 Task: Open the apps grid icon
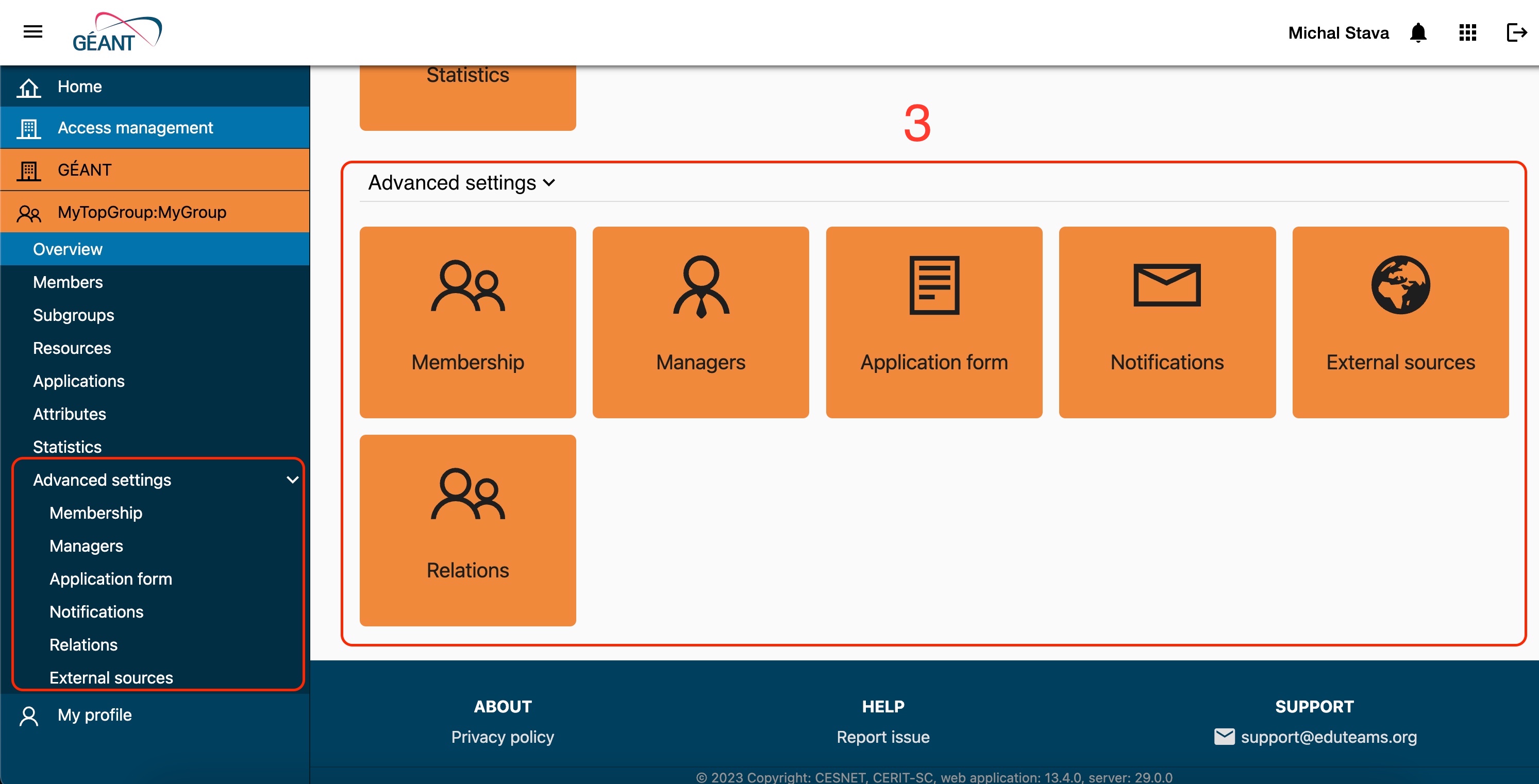[1467, 32]
